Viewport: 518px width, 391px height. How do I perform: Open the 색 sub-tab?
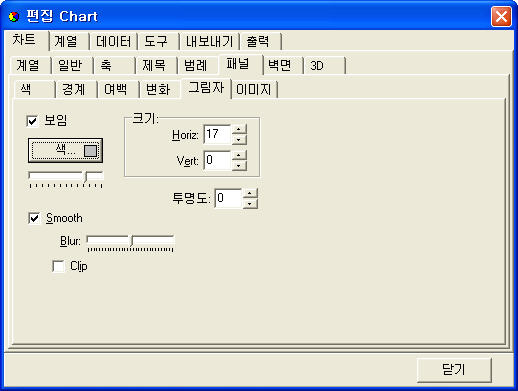pos(34,89)
